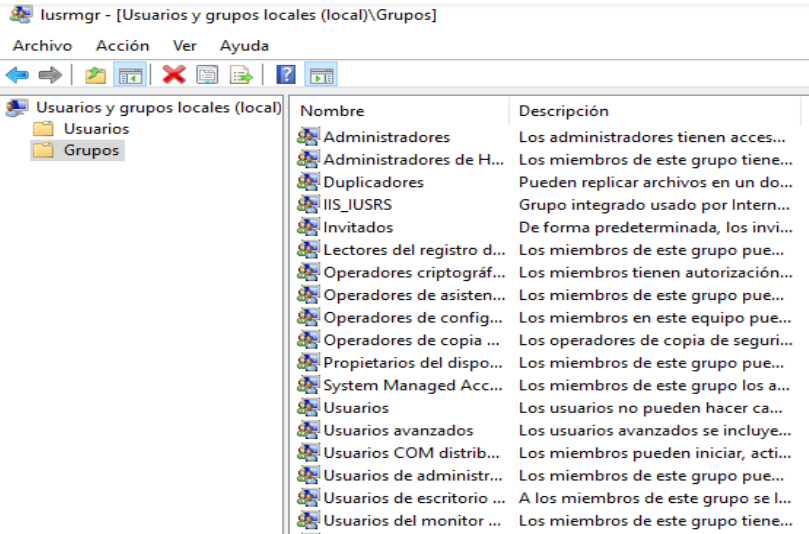Select Operadores de config... group
809x534 pixels.
pyautogui.click(x=413, y=318)
